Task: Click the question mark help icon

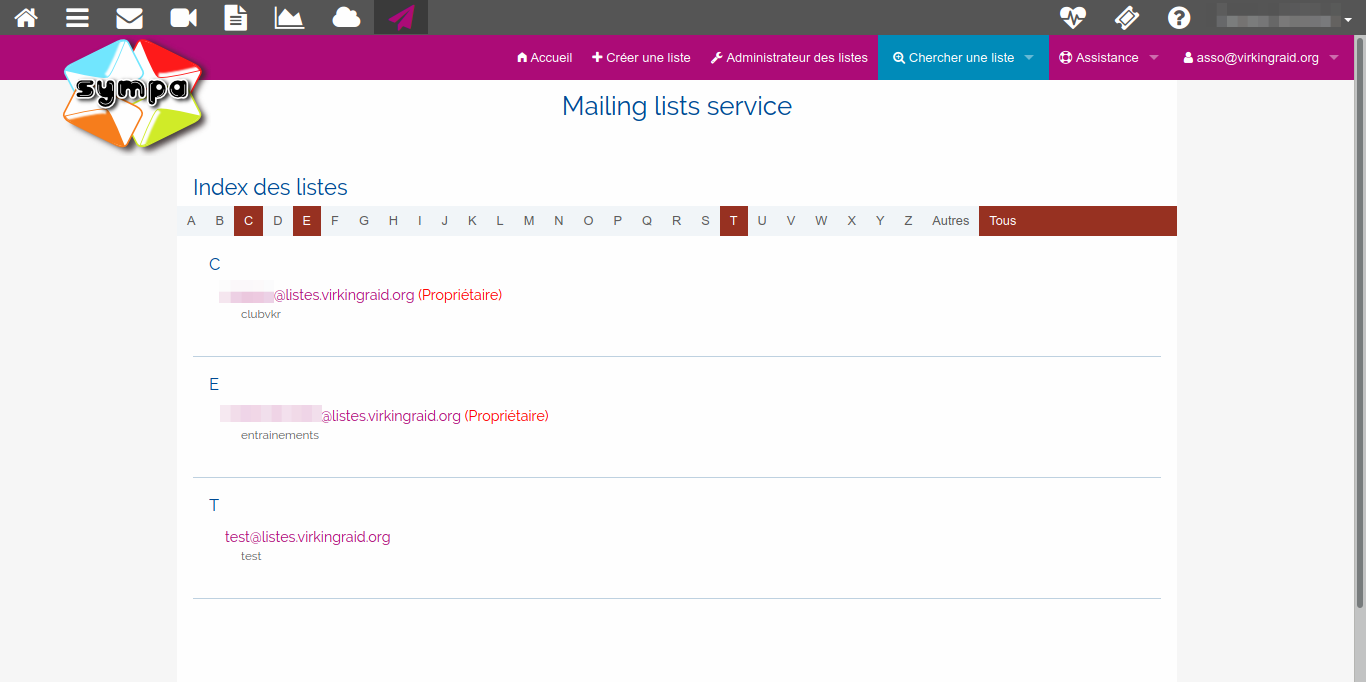Action: [x=1179, y=17]
